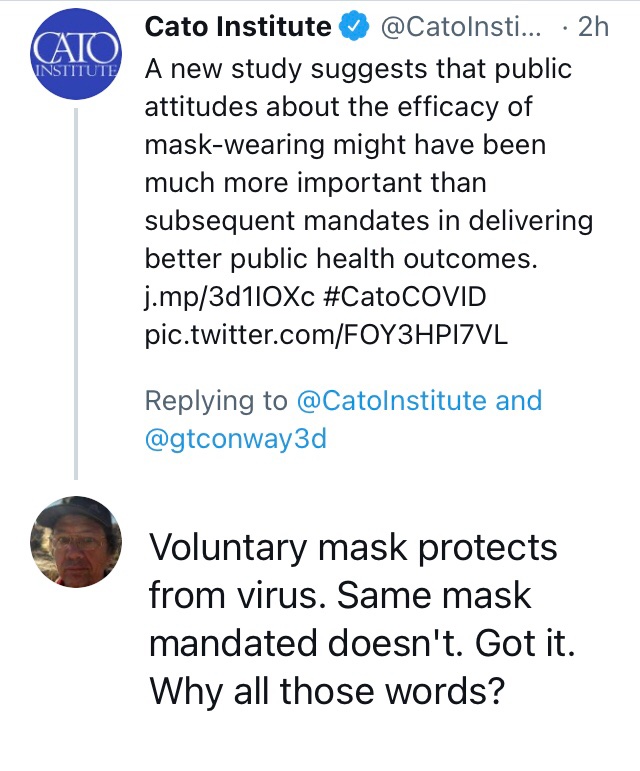Click the words "mask-wearing might have been"
The width and height of the screenshot is (640, 771).
(x=348, y=145)
